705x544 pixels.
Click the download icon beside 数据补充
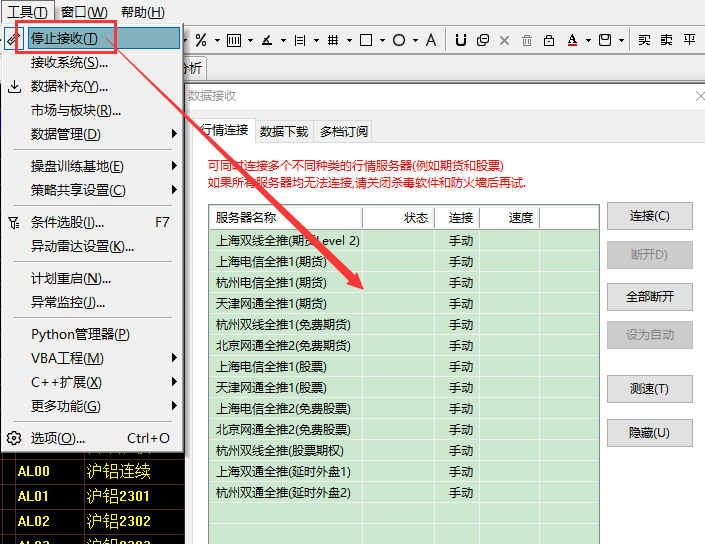point(14,86)
